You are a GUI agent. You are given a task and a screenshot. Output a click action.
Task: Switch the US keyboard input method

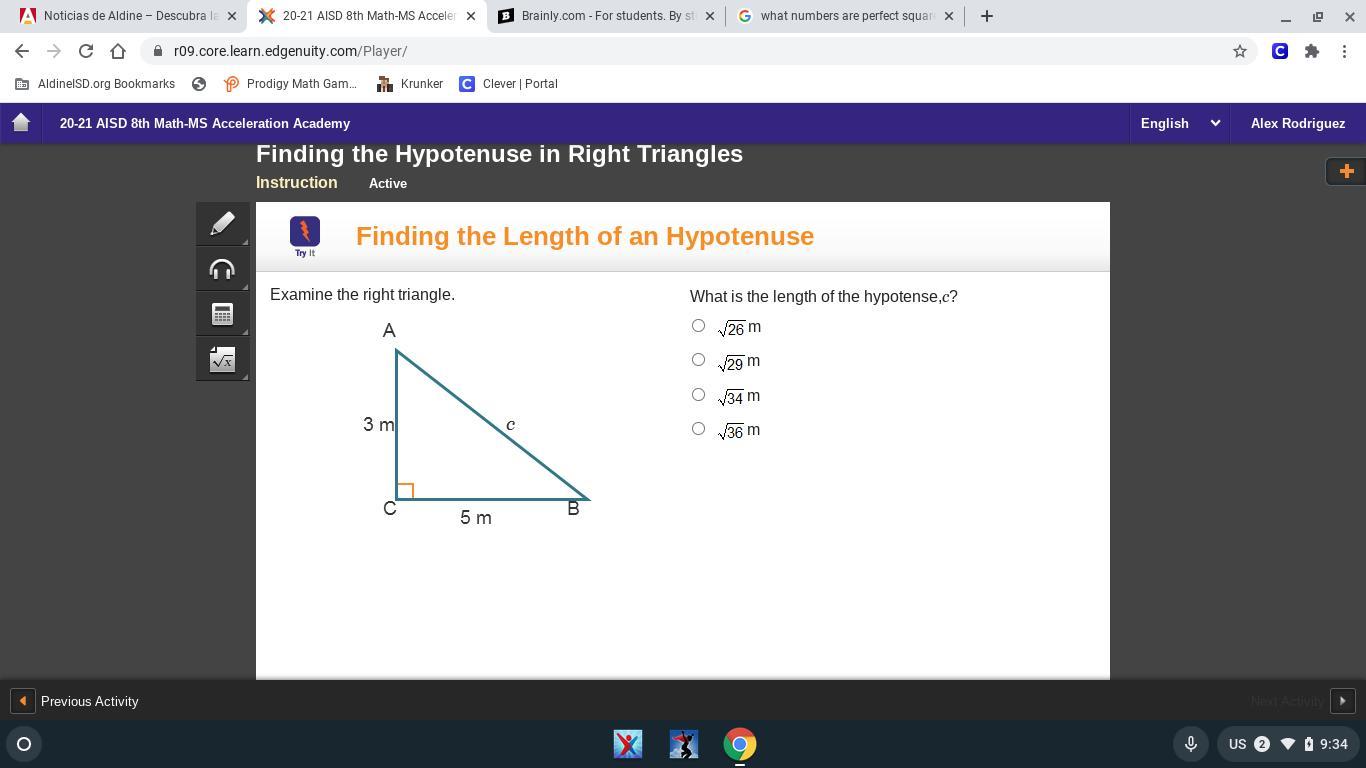point(1237,744)
